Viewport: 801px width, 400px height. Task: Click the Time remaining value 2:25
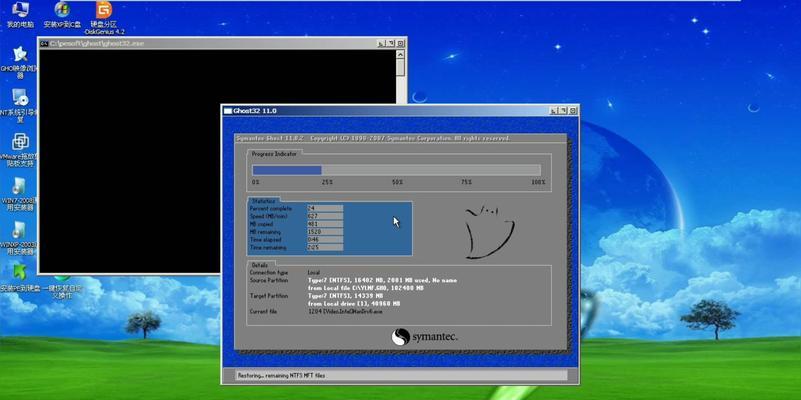click(325, 247)
